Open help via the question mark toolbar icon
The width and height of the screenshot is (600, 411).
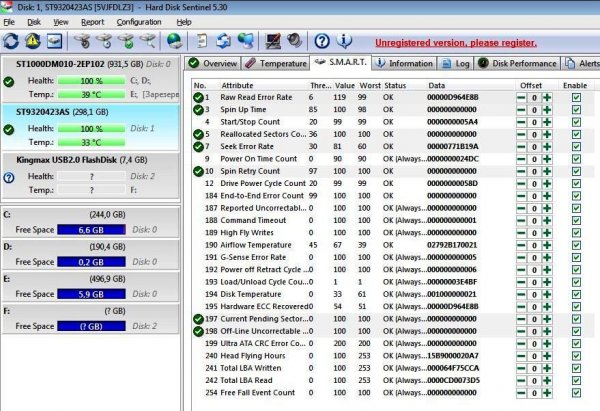click(x=322, y=41)
